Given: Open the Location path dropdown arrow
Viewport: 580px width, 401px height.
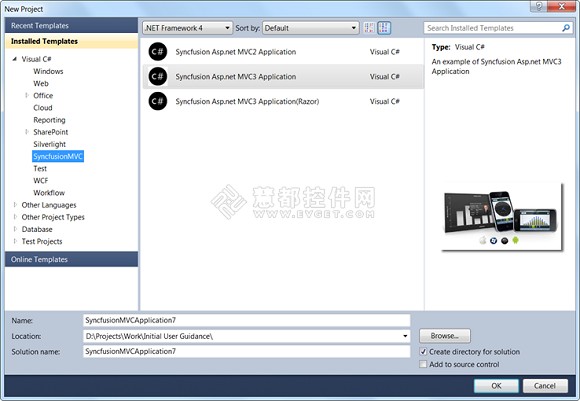Looking at the screenshot, I should pos(405,336).
